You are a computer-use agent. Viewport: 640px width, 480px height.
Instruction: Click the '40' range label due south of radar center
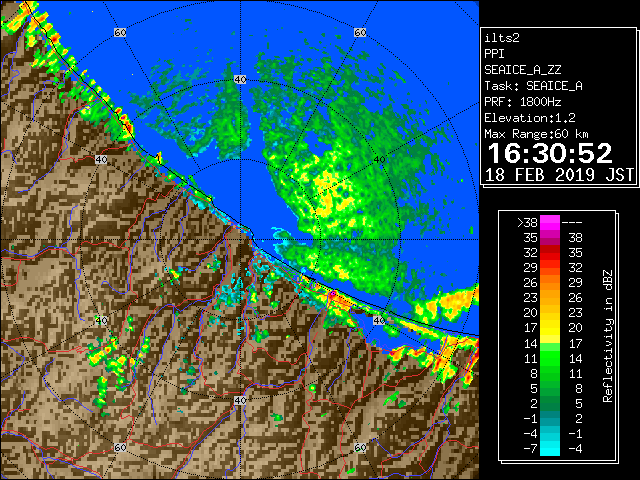point(240,400)
